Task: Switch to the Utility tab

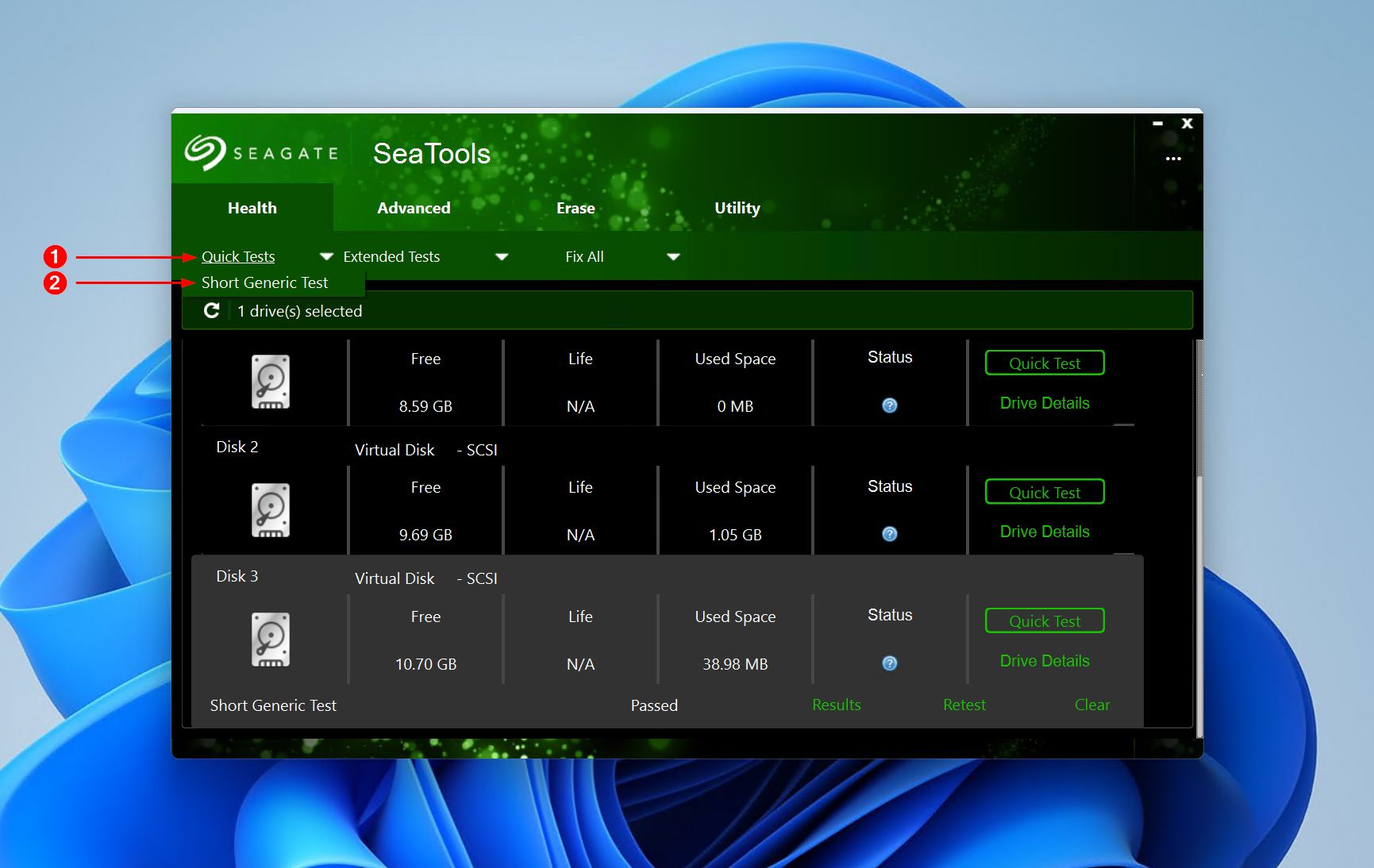Action: [x=737, y=208]
